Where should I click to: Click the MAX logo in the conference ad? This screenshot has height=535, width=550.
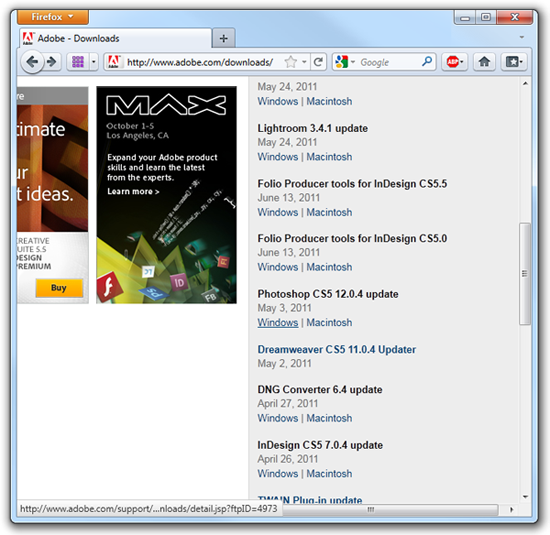point(166,105)
